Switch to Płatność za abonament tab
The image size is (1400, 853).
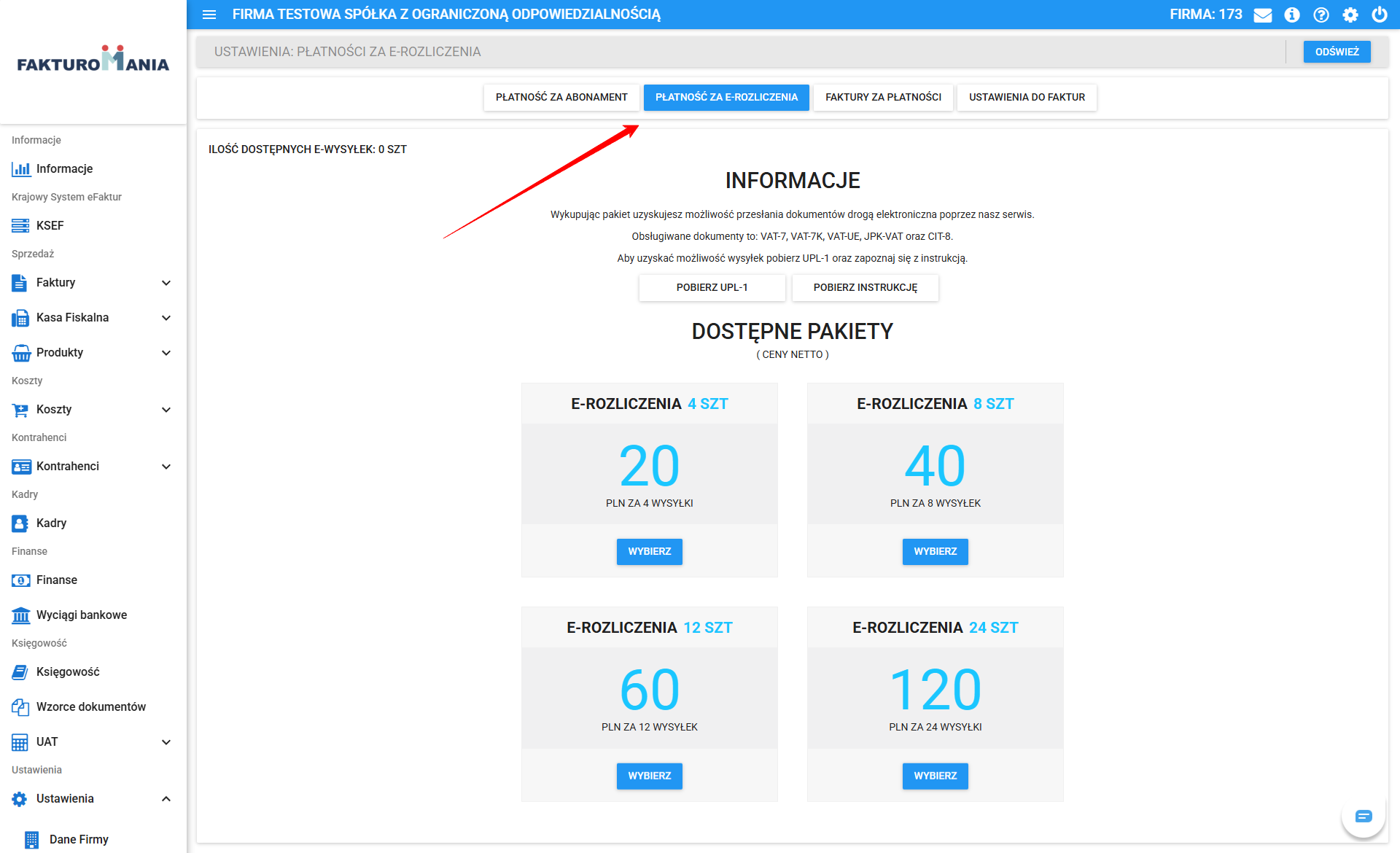pyautogui.click(x=561, y=97)
